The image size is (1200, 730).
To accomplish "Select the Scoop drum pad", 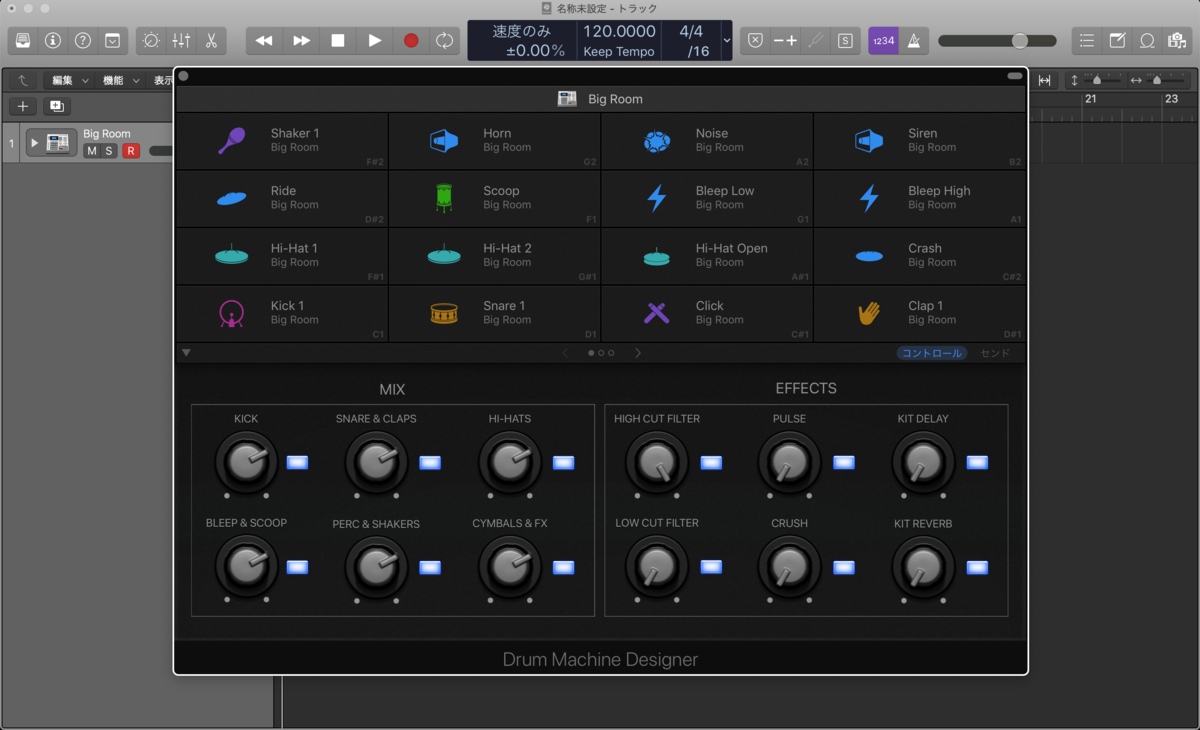I will 495,199.
